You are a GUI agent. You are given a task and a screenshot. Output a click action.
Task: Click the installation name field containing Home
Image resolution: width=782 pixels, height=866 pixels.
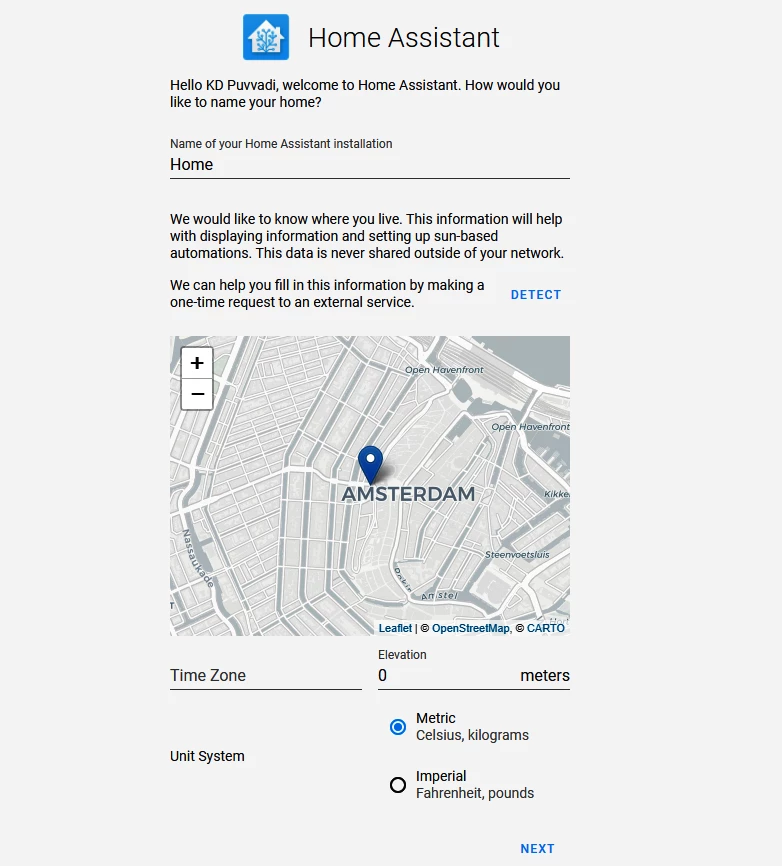point(369,165)
